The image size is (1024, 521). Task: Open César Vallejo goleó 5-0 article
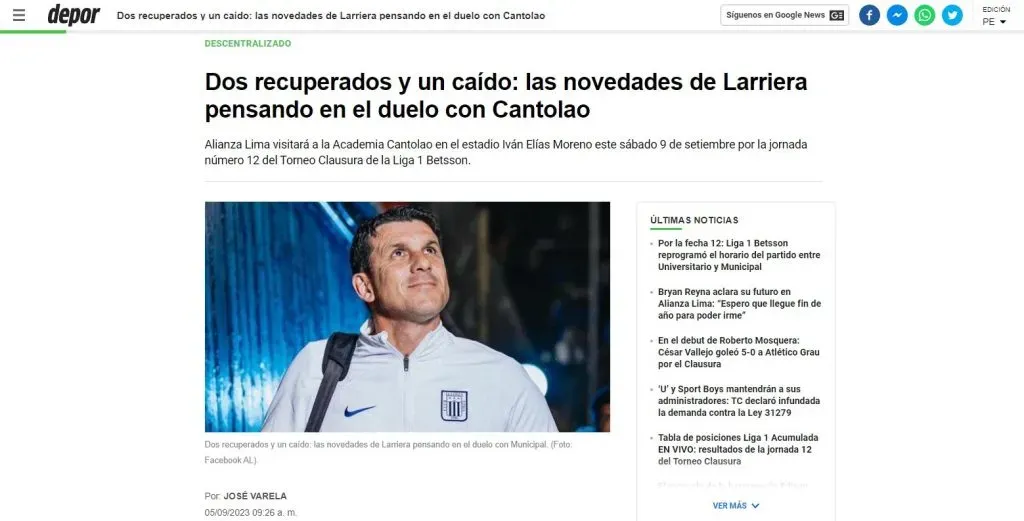tap(739, 352)
